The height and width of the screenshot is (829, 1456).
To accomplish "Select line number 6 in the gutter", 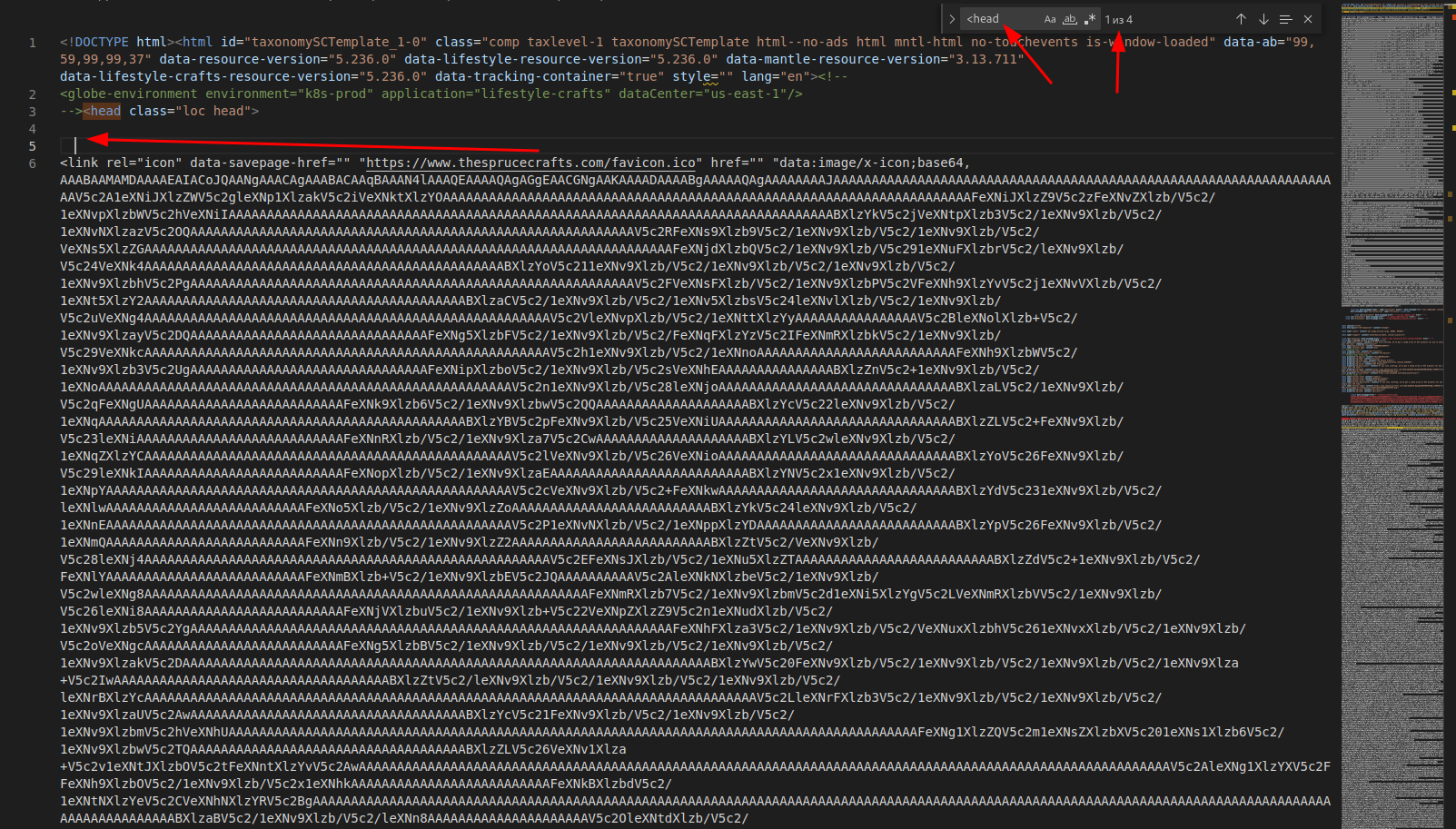I will click(33, 163).
